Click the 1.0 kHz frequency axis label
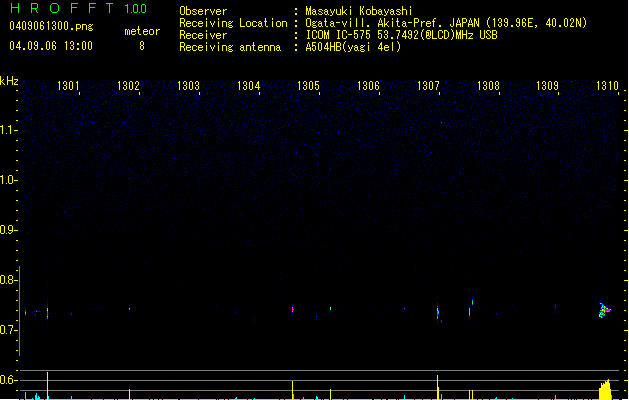 pos(8,180)
